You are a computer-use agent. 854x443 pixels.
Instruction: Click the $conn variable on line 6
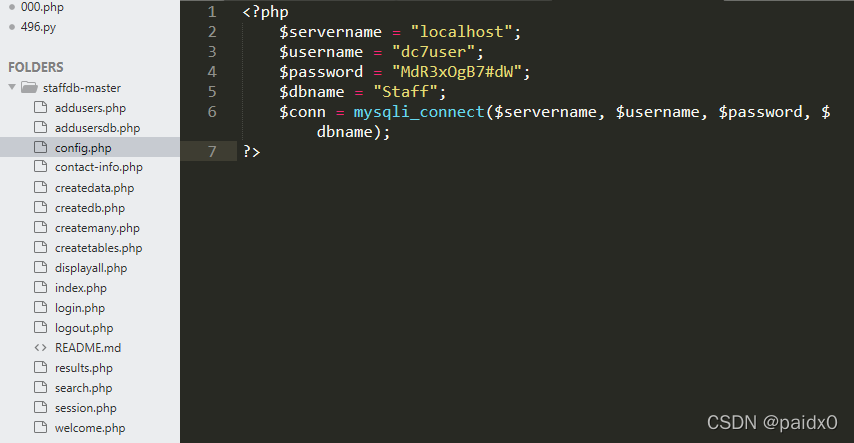(x=302, y=112)
